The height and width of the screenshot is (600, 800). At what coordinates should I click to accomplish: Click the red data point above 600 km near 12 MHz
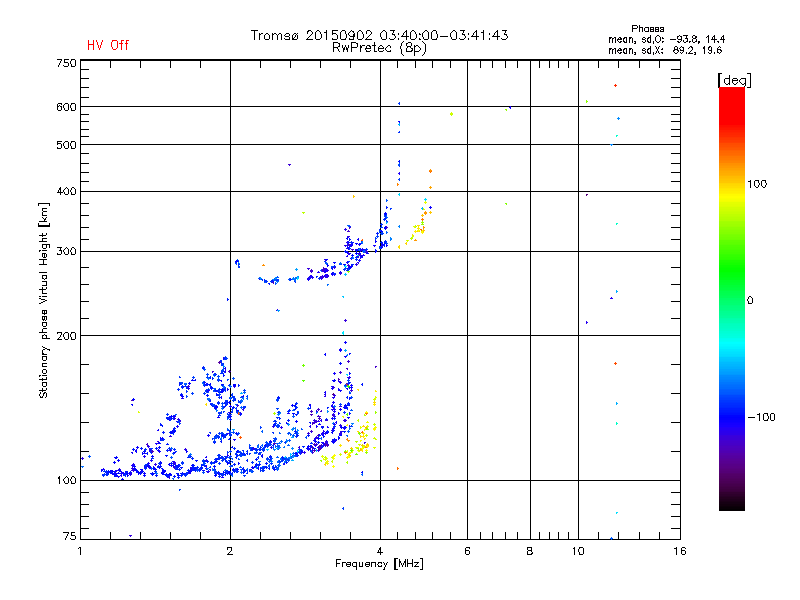pos(615,86)
